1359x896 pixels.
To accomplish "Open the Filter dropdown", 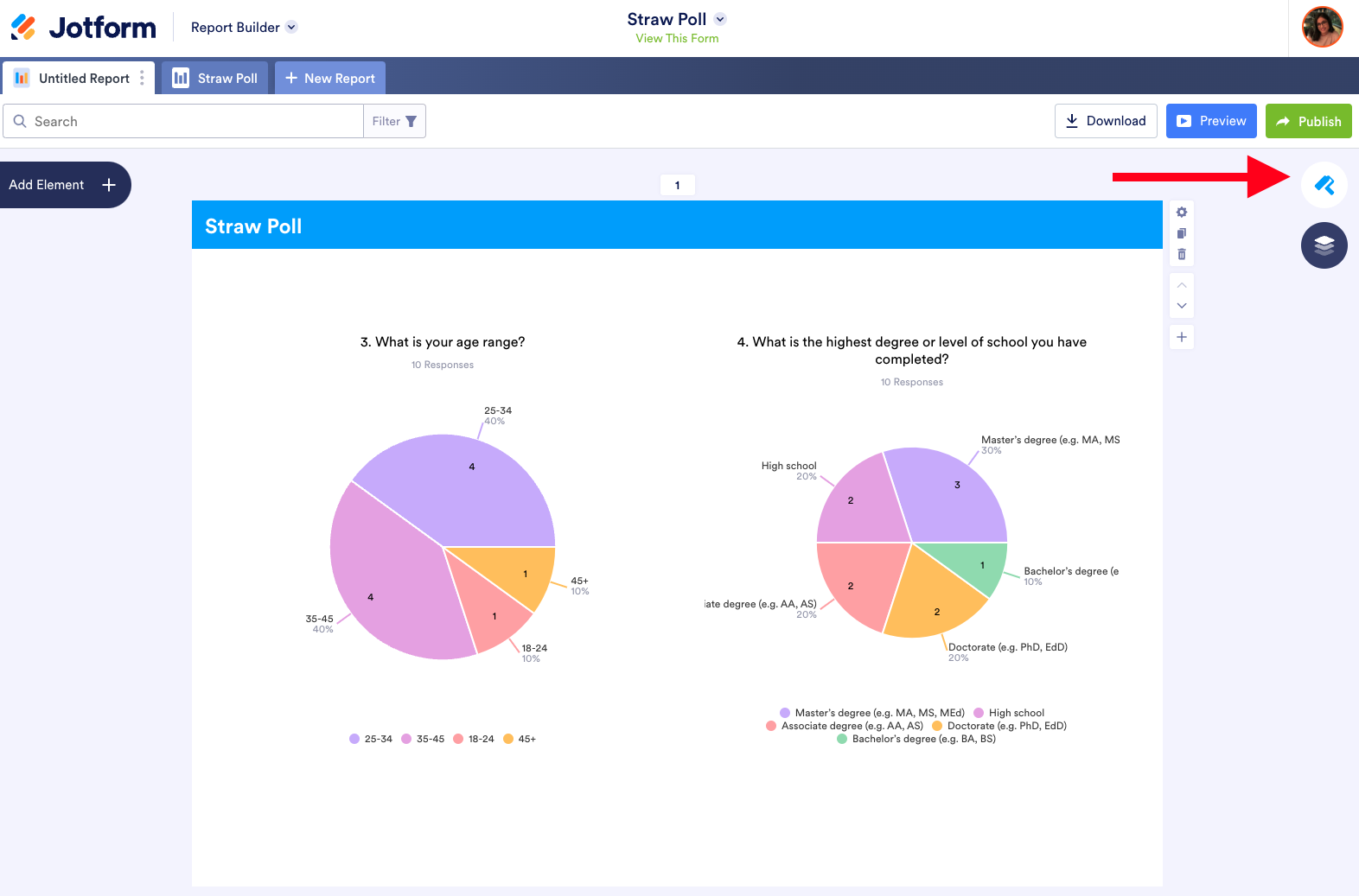I will click(394, 121).
